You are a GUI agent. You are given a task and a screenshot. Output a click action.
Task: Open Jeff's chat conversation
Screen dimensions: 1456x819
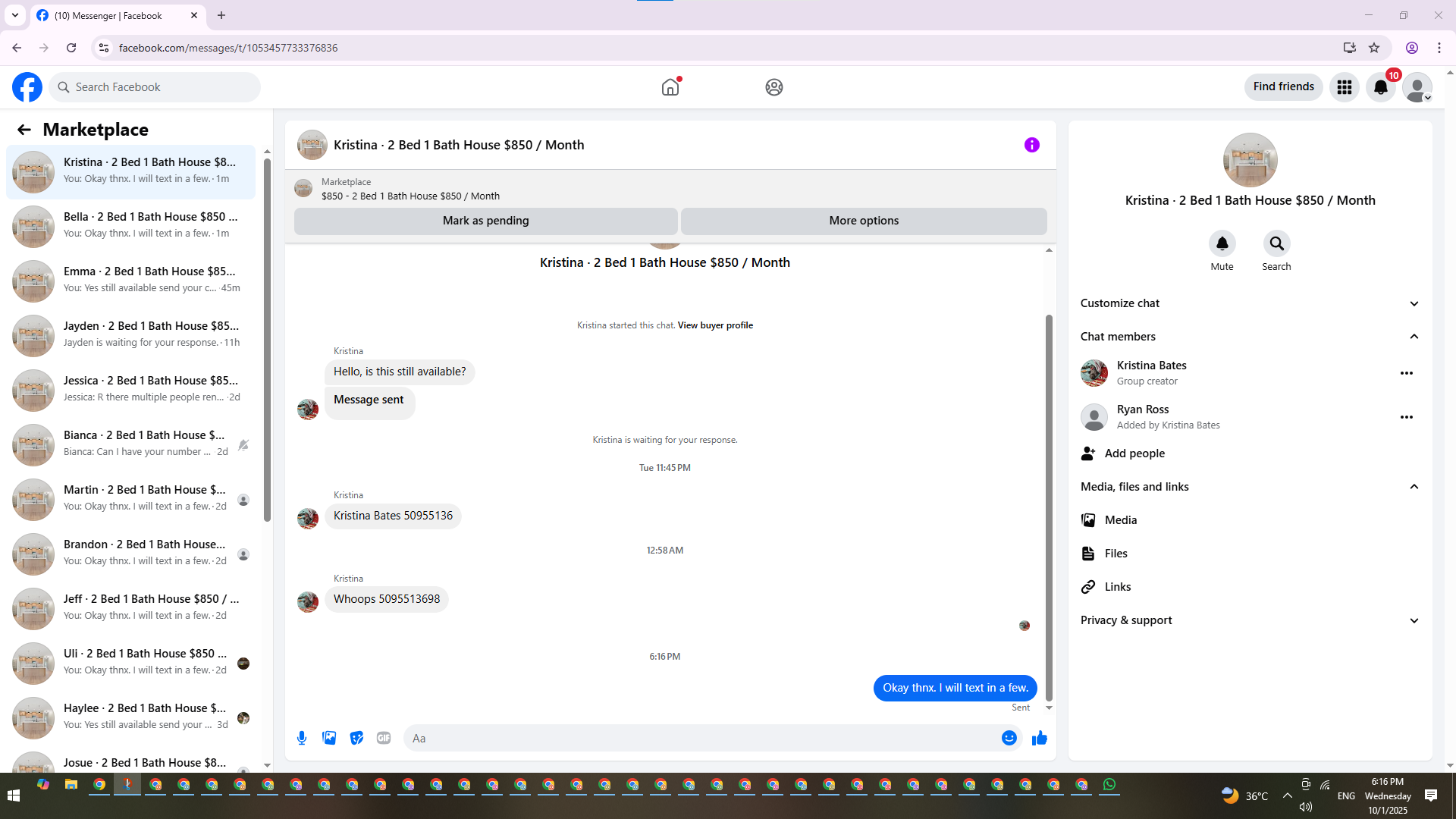pyautogui.click(x=130, y=609)
